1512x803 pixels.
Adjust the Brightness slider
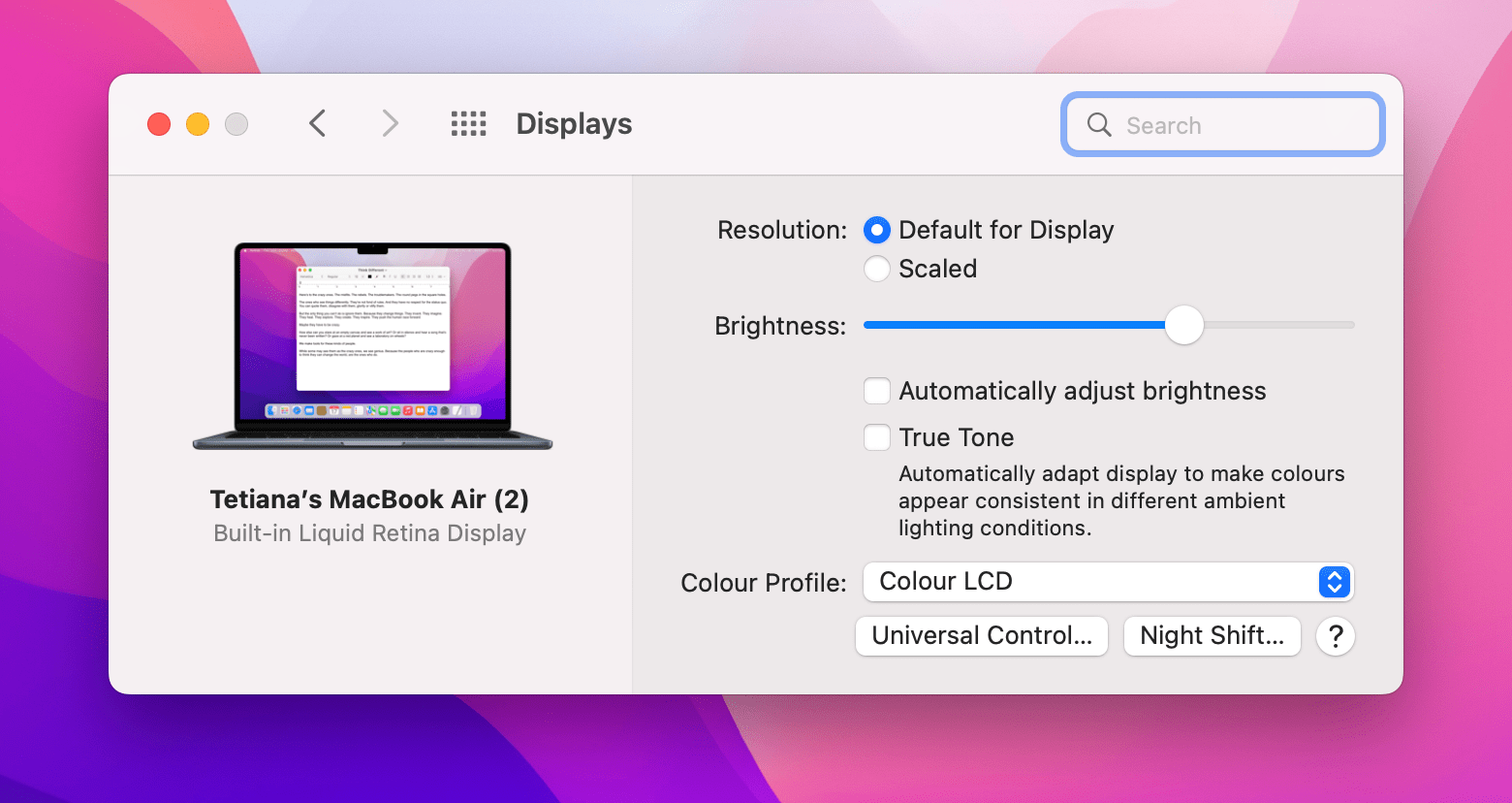(x=1183, y=325)
